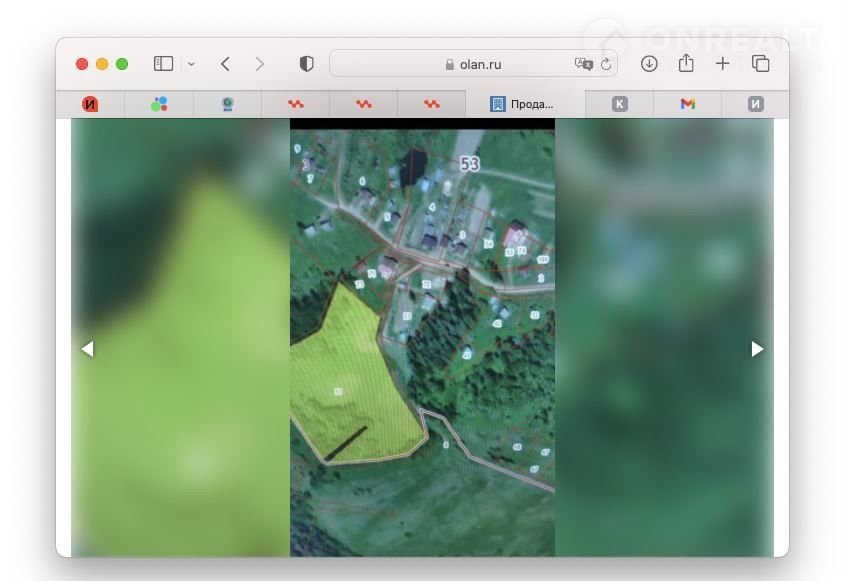The width and height of the screenshot is (845, 581).
Task: Show the tab overview
Action: point(761,64)
